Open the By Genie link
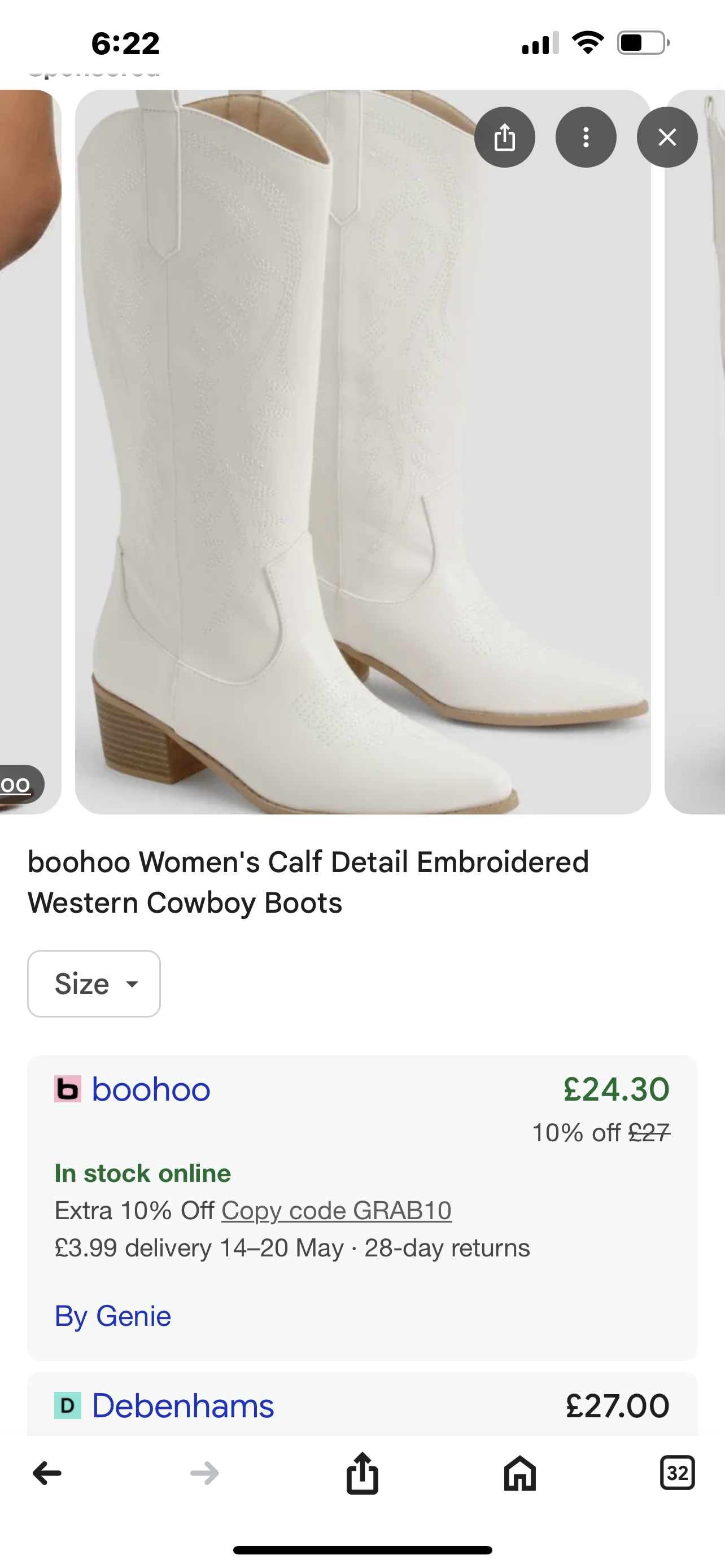725x1568 pixels. tap(112, 1316)
